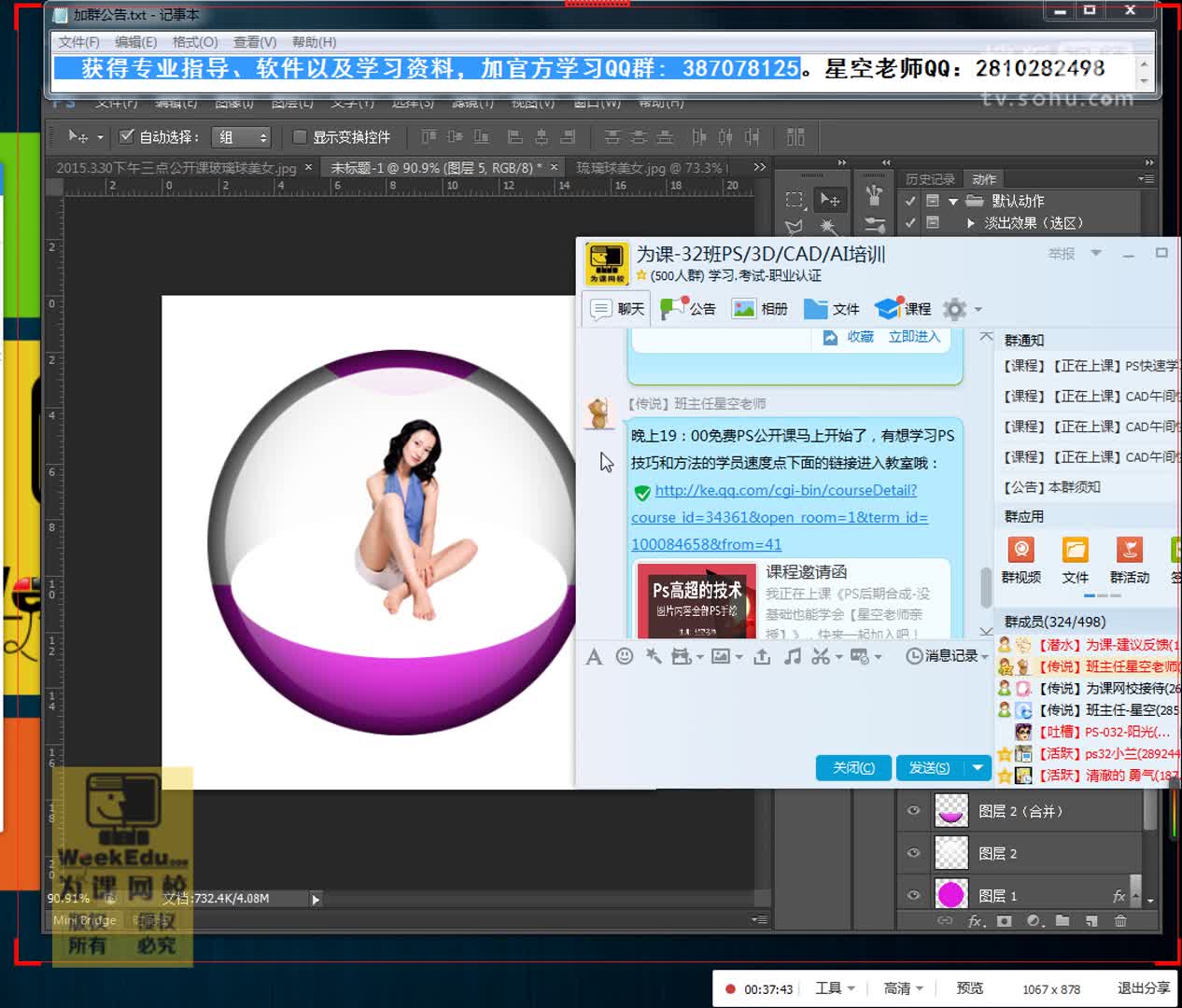Open the 查看(V) menu in Notepad

(x=255, y=42)
